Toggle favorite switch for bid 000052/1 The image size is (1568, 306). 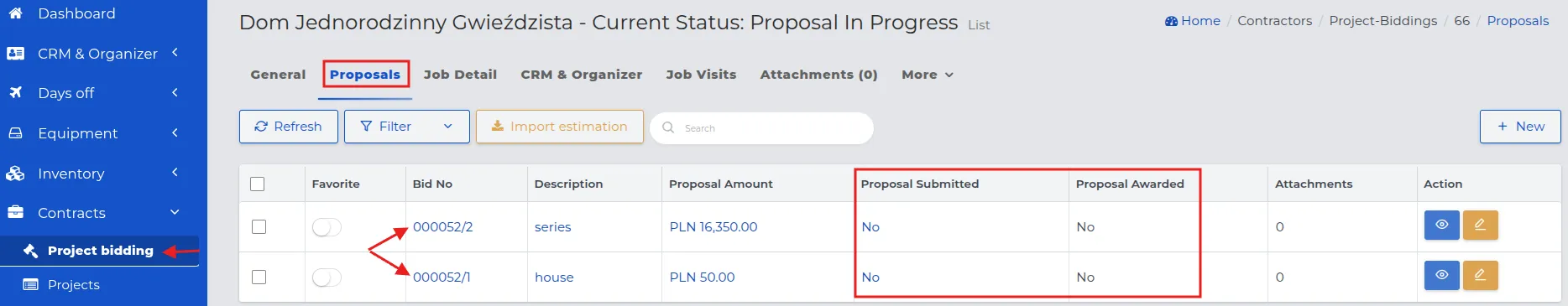click(327, 277)
